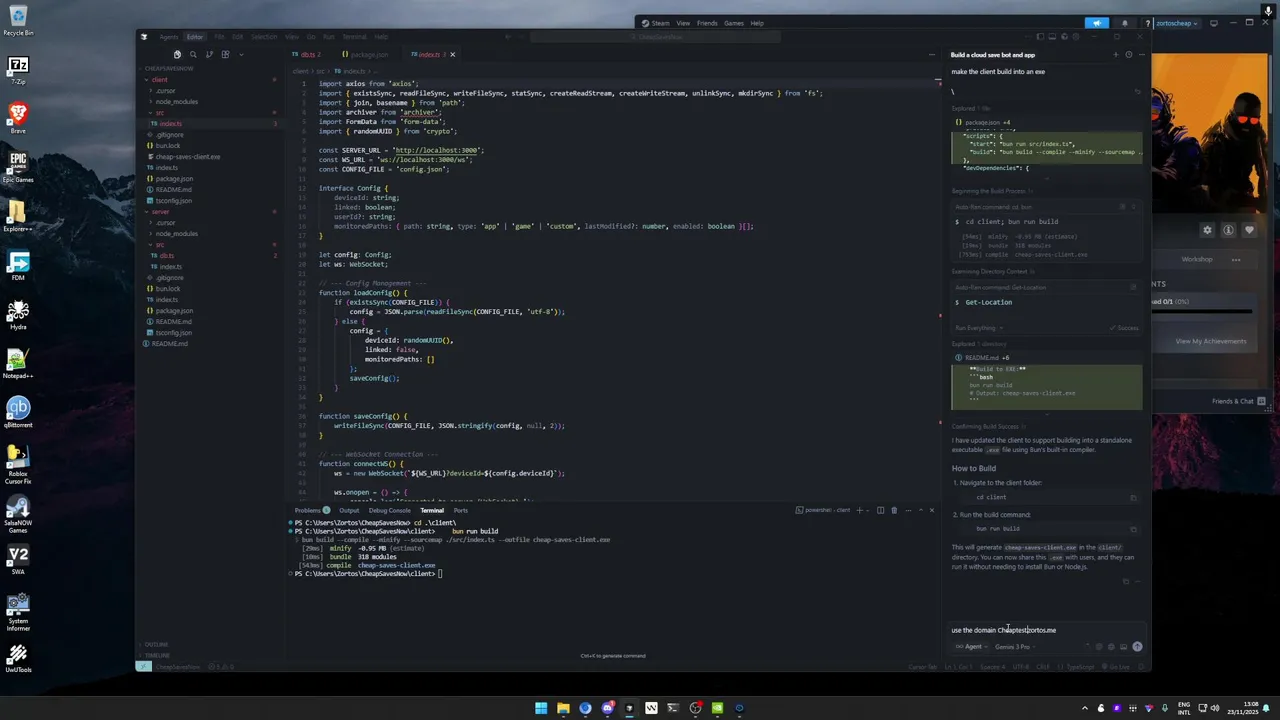Open File Explorer from taskbar
Image resolution: width=1280 pixels, height=720 pixels.
(563, 708)
